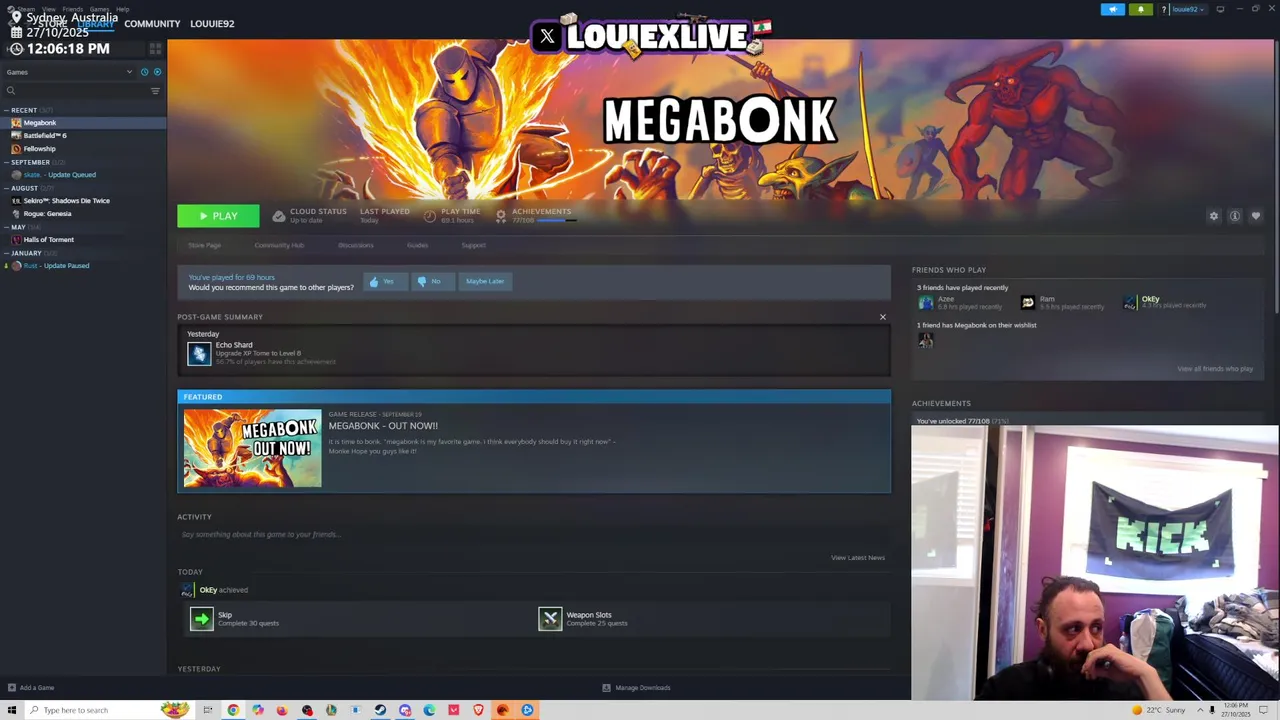Open the Community Hub link
Image resolution: width=1280 pixels, height=720 pixels.
[279, 245]
